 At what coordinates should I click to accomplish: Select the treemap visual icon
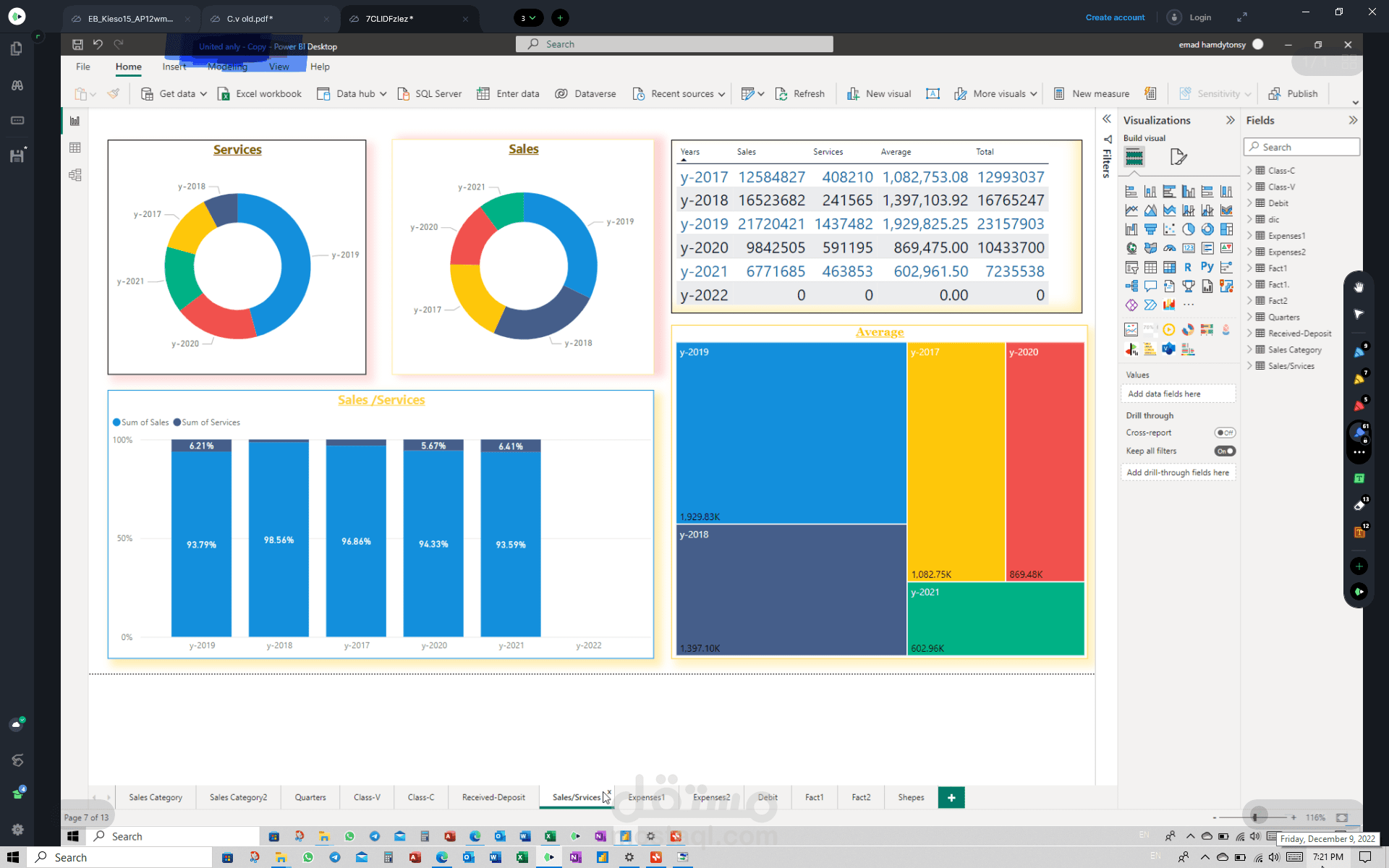[x=1226, y=229]
